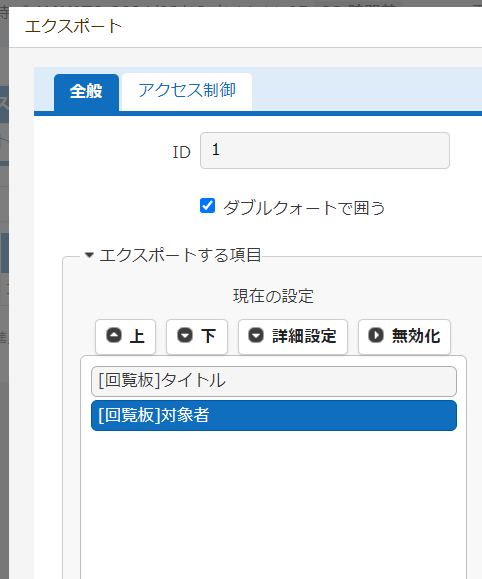Viewport: 482px width, 579px height.
Task: Click the ID input field
Action: tap(325, 150)
